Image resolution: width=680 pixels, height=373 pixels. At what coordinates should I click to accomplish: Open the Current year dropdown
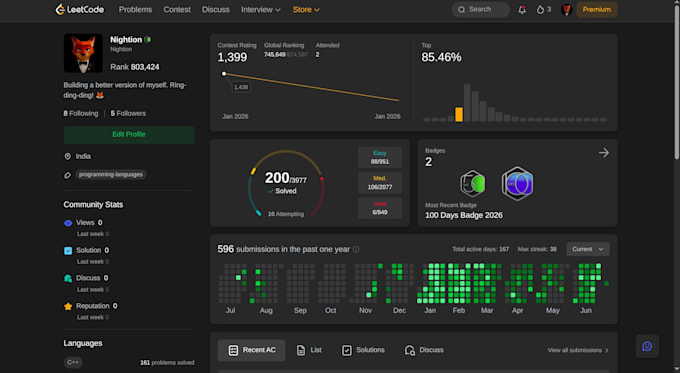[588, 249]
